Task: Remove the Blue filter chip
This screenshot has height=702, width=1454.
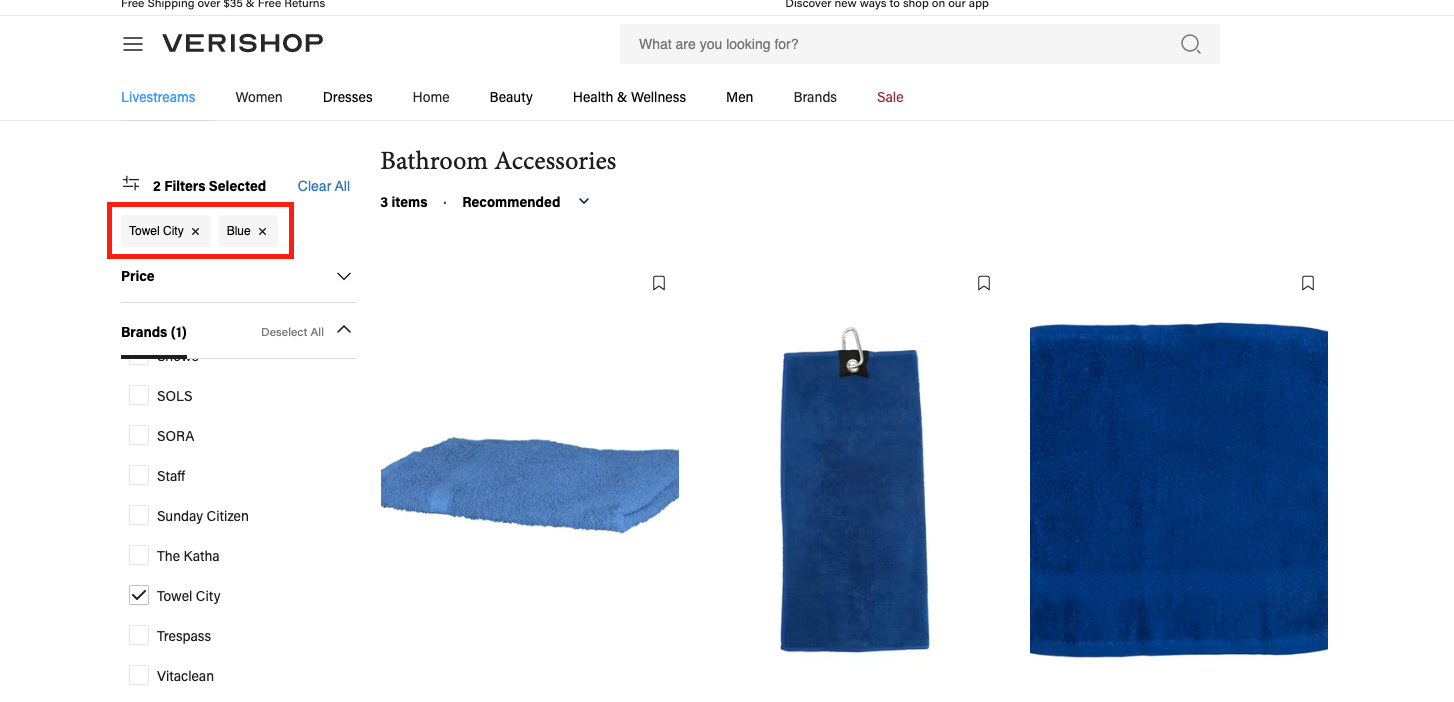Action: click(x=262, y=231)
